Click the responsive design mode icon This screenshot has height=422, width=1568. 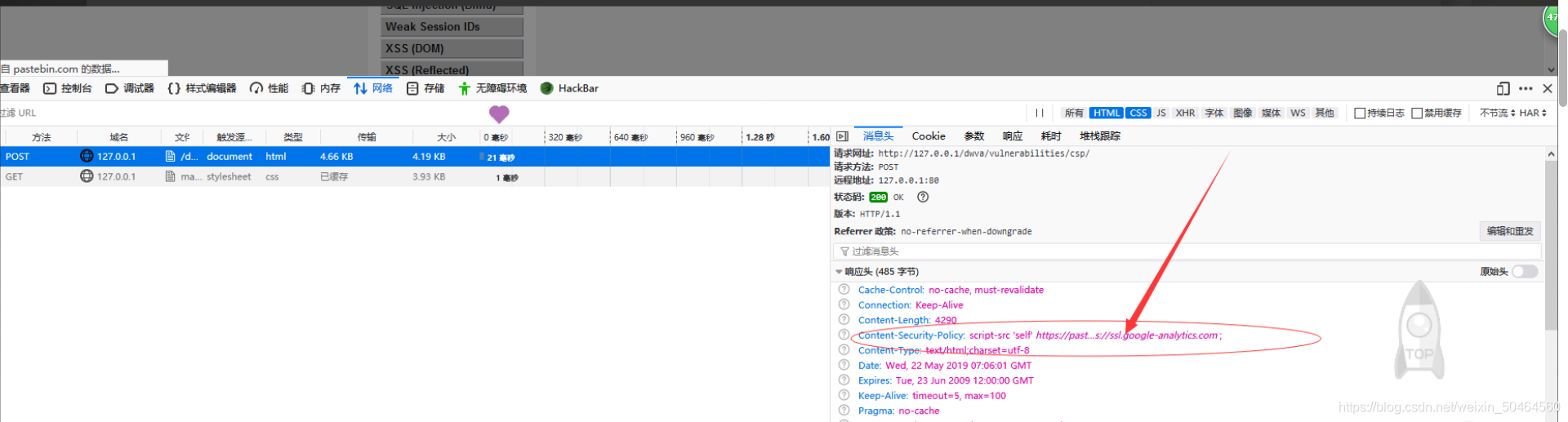tap(1503, 88)
